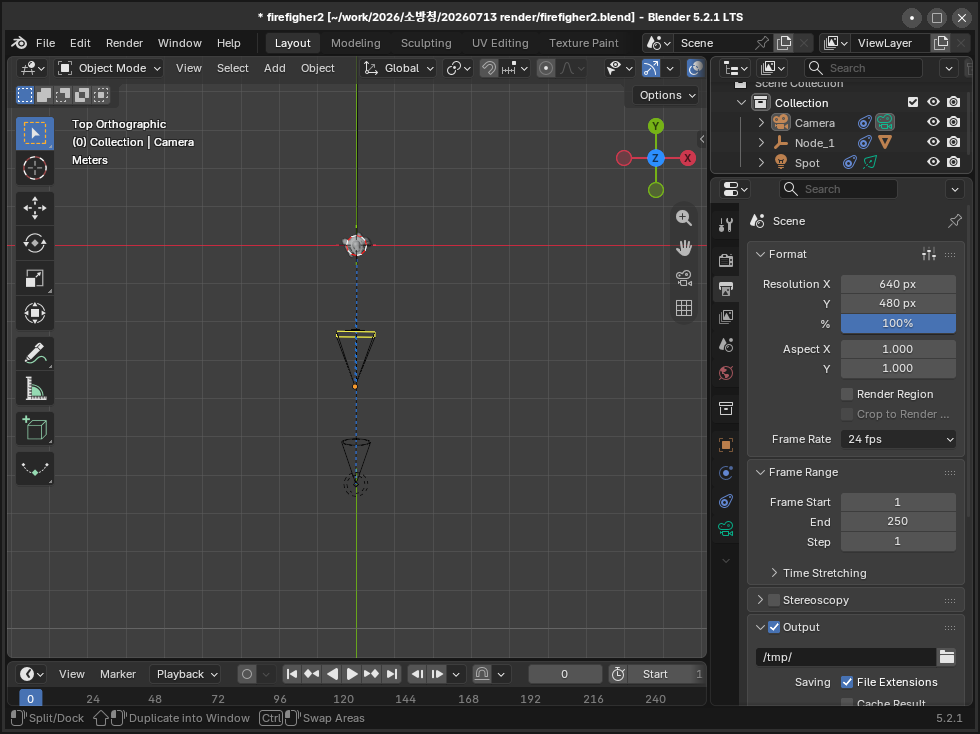Browse output folder icon next to /tmp/
980x734 pixels.
(x=947, y=657)
